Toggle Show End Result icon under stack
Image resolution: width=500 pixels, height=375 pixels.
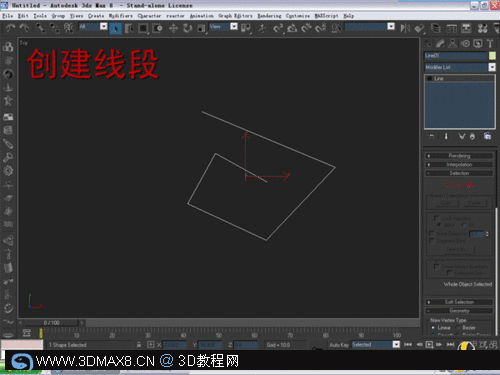pos(446,136)
